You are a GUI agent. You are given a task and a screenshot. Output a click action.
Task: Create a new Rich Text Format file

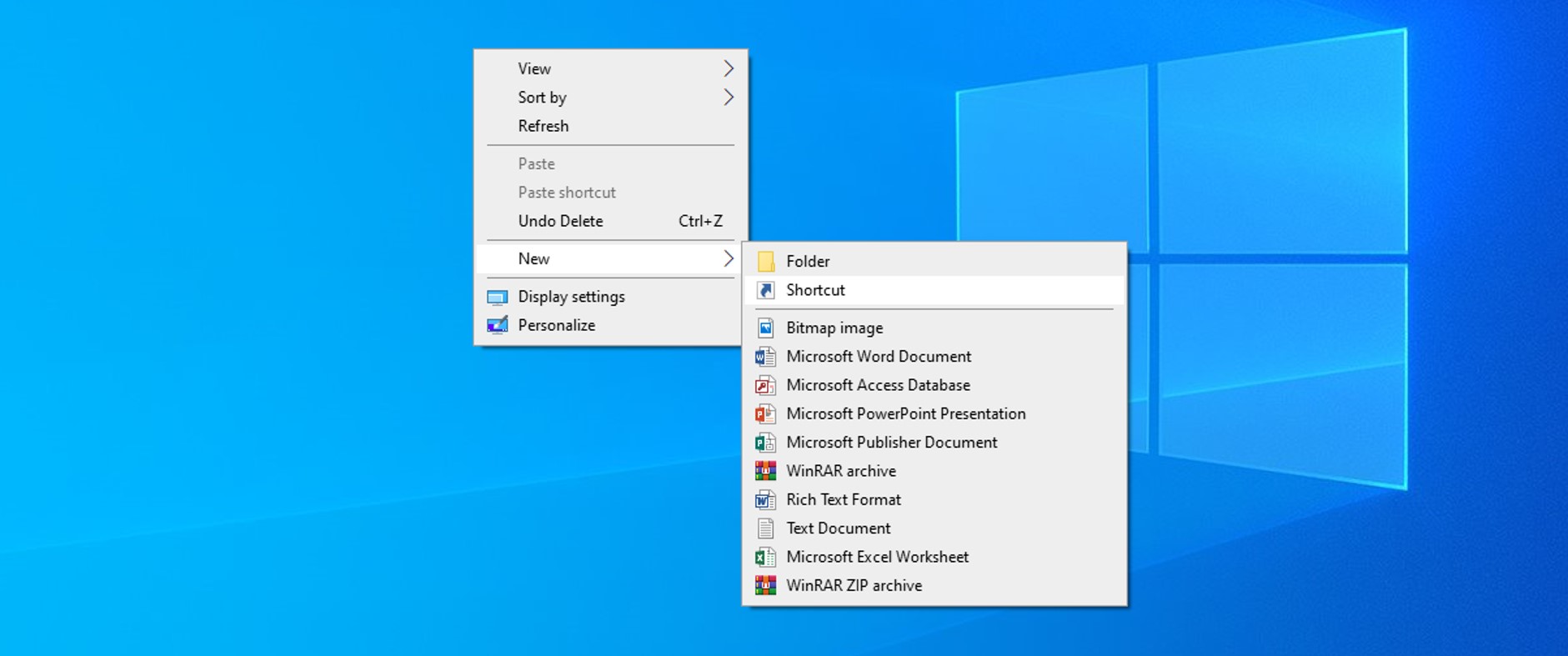934,499
